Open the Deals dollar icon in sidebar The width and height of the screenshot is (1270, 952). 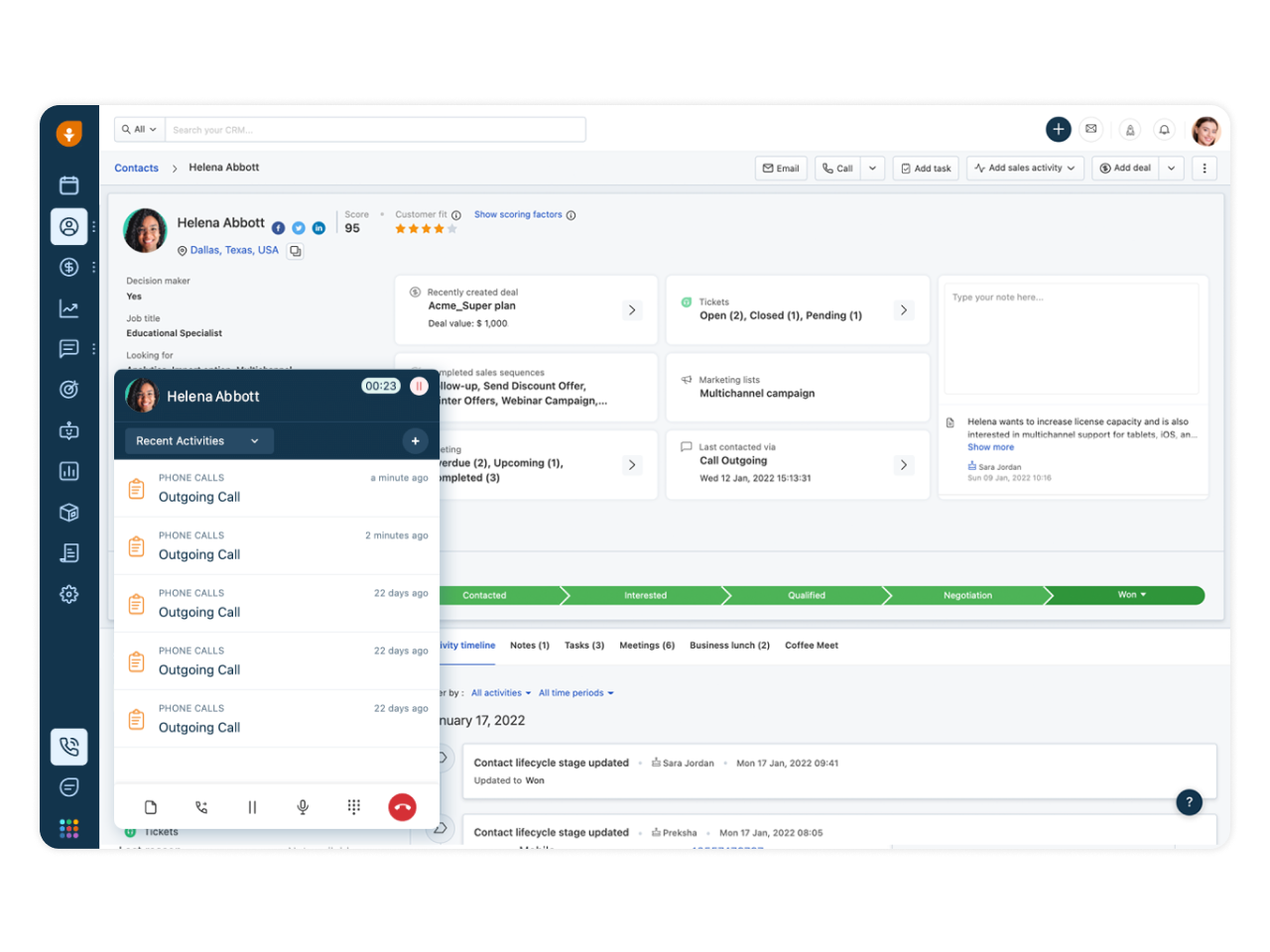(x=69, y=267)
